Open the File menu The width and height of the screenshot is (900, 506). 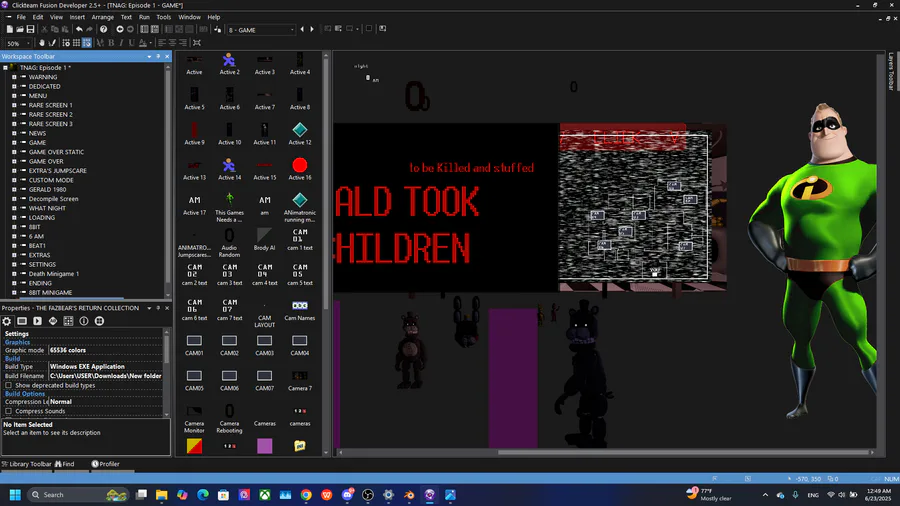tap(21, 17)
